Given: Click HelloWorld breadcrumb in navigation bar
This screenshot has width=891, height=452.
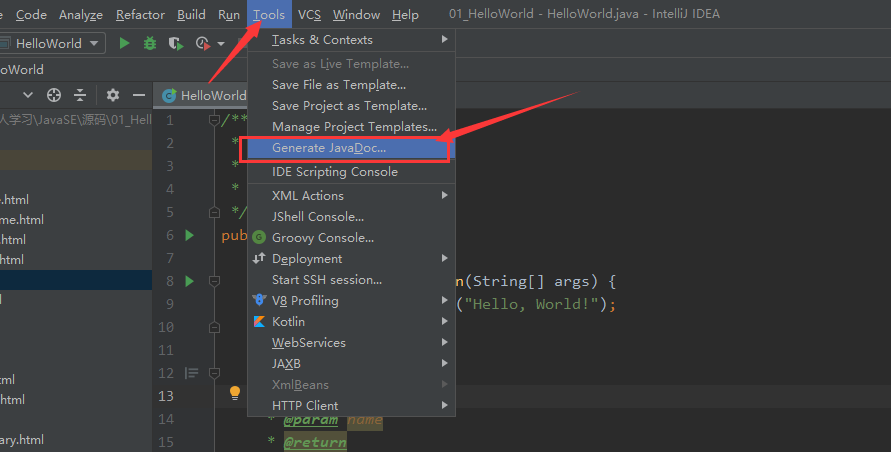Looking at the screenshot, I should [x=22, y=69].
